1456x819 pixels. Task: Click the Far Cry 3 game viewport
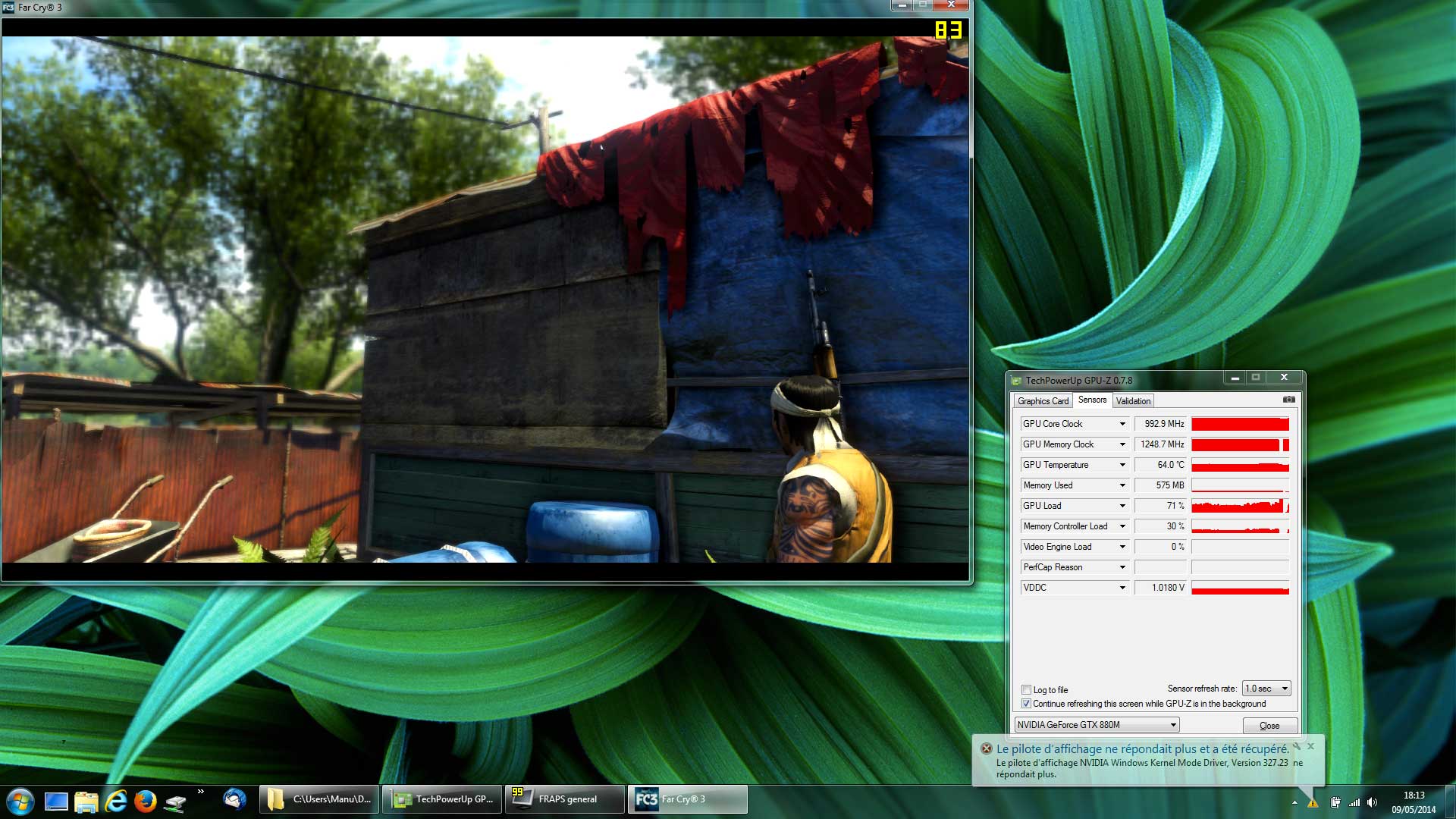pos(485,300)
